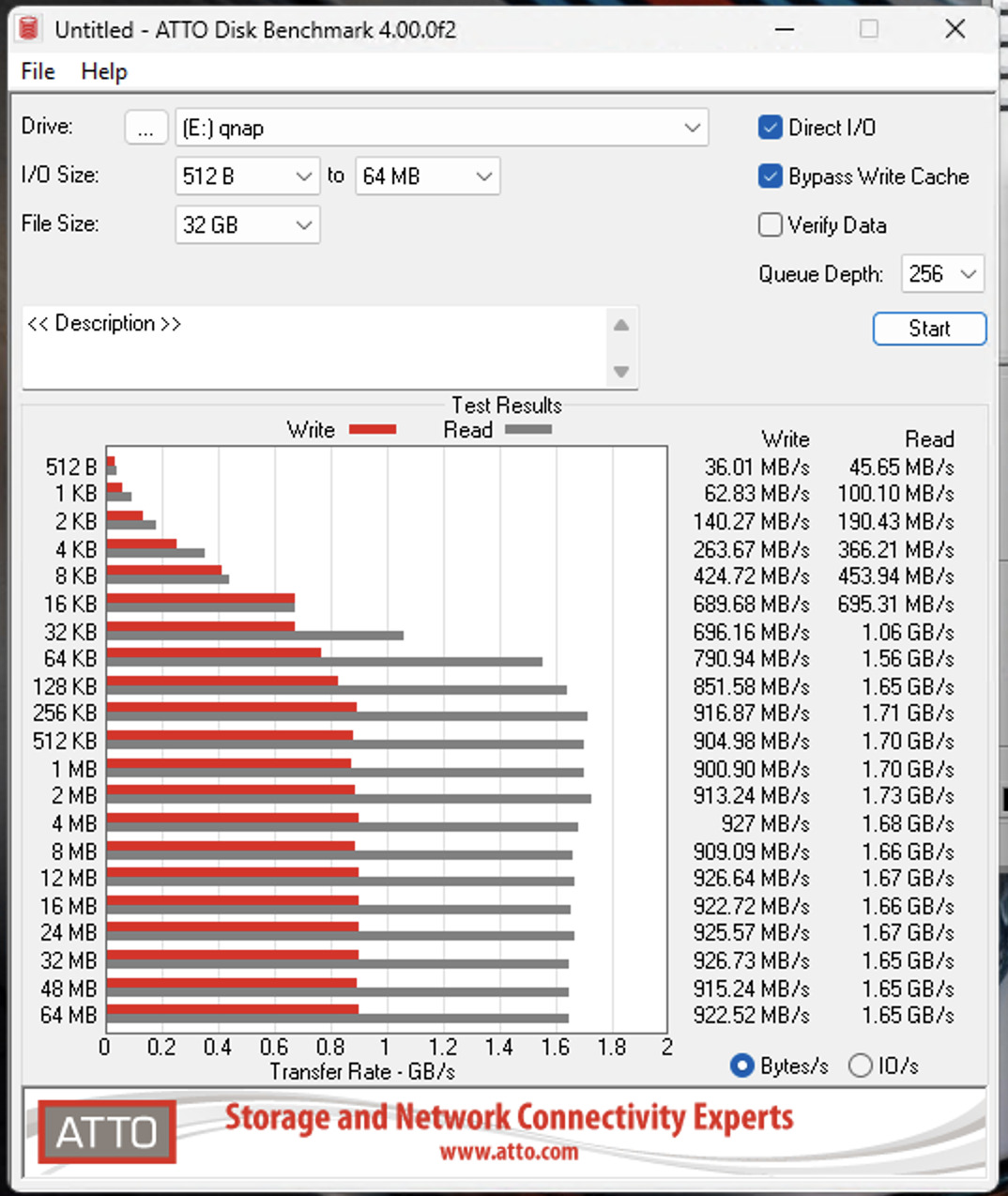Switch results to IO/s radio button
This screenshot has width=1008, height=1196.
860,1066
